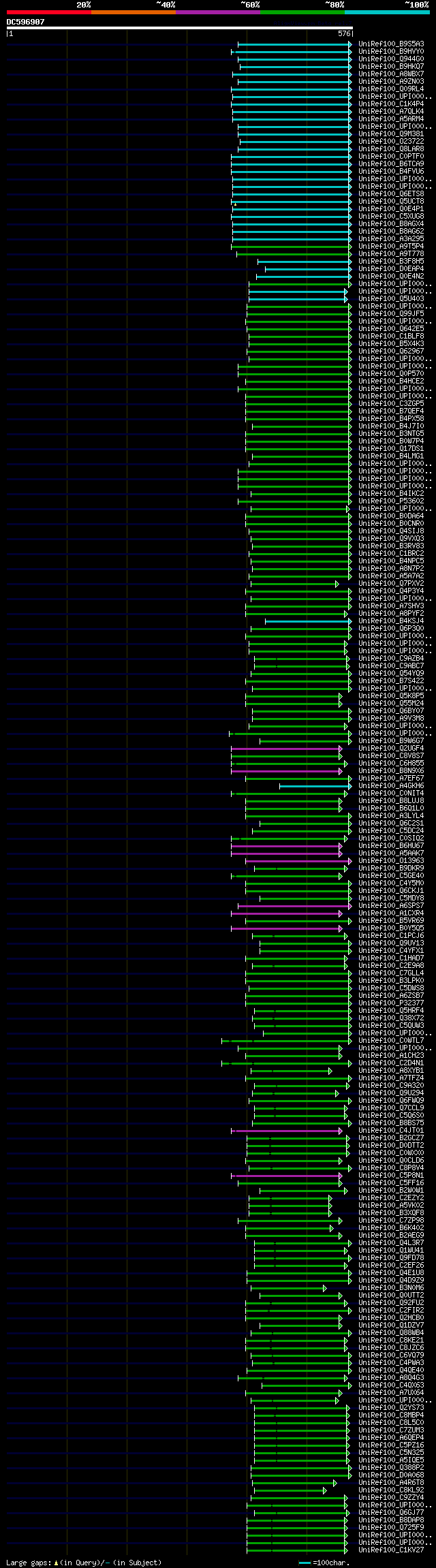Viewport: 436px width, 1568px height.
Task: Click the cyan ~100% identity legend bar
Action: click(387, 12)
